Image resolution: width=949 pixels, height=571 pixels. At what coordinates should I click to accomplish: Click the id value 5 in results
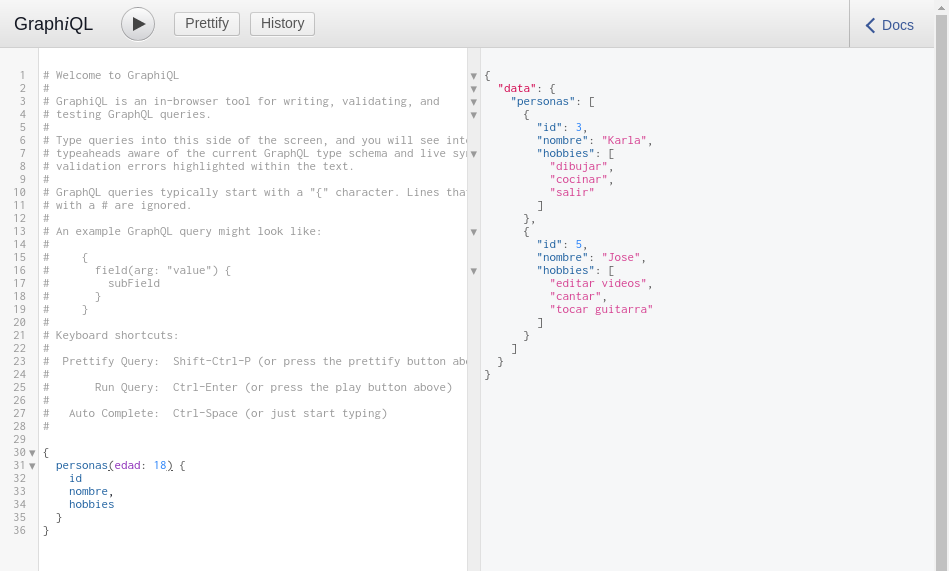(579, 244)
